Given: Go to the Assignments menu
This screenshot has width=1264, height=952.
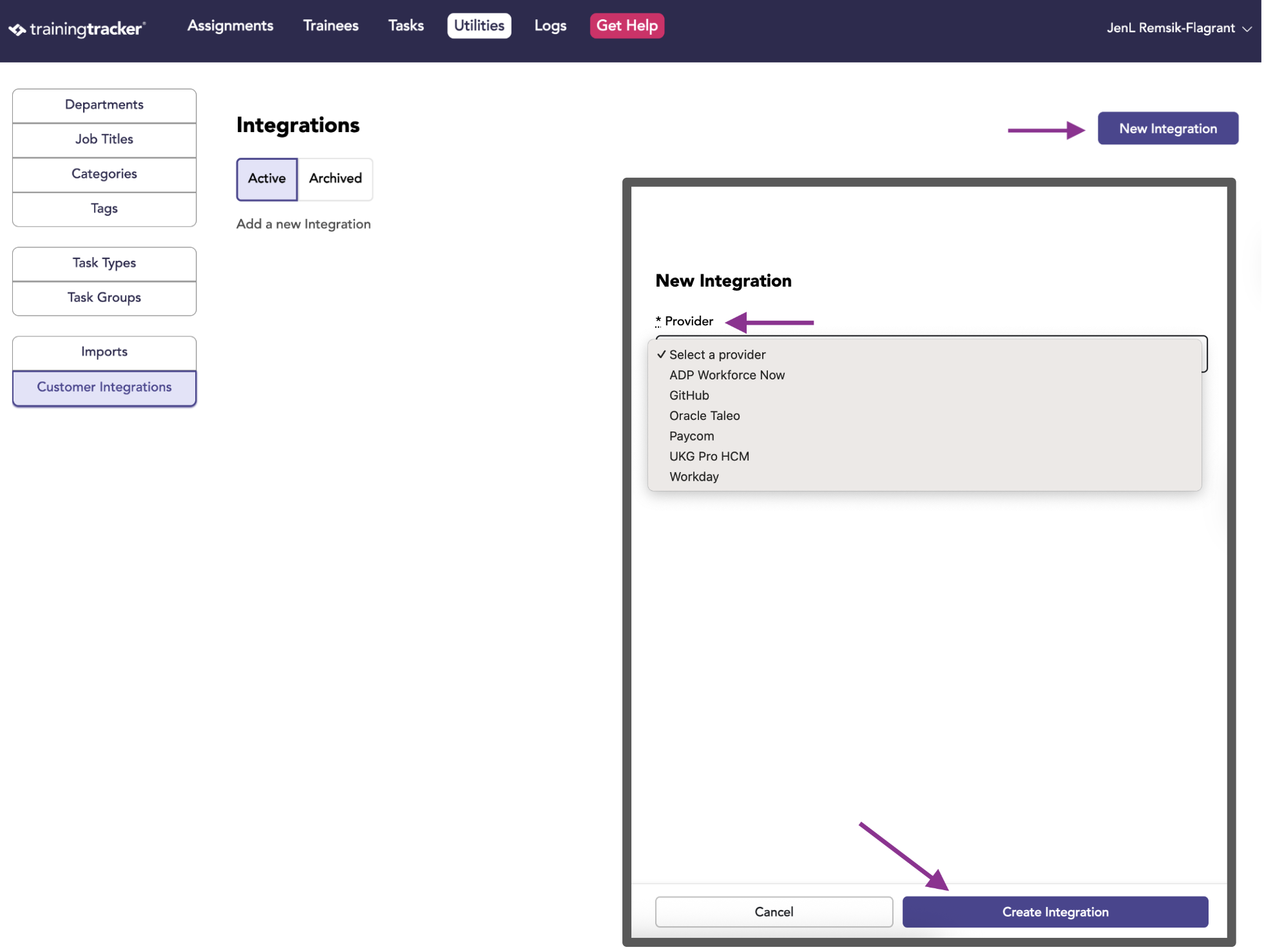Looking at the screenshot, I should [230, 26].
